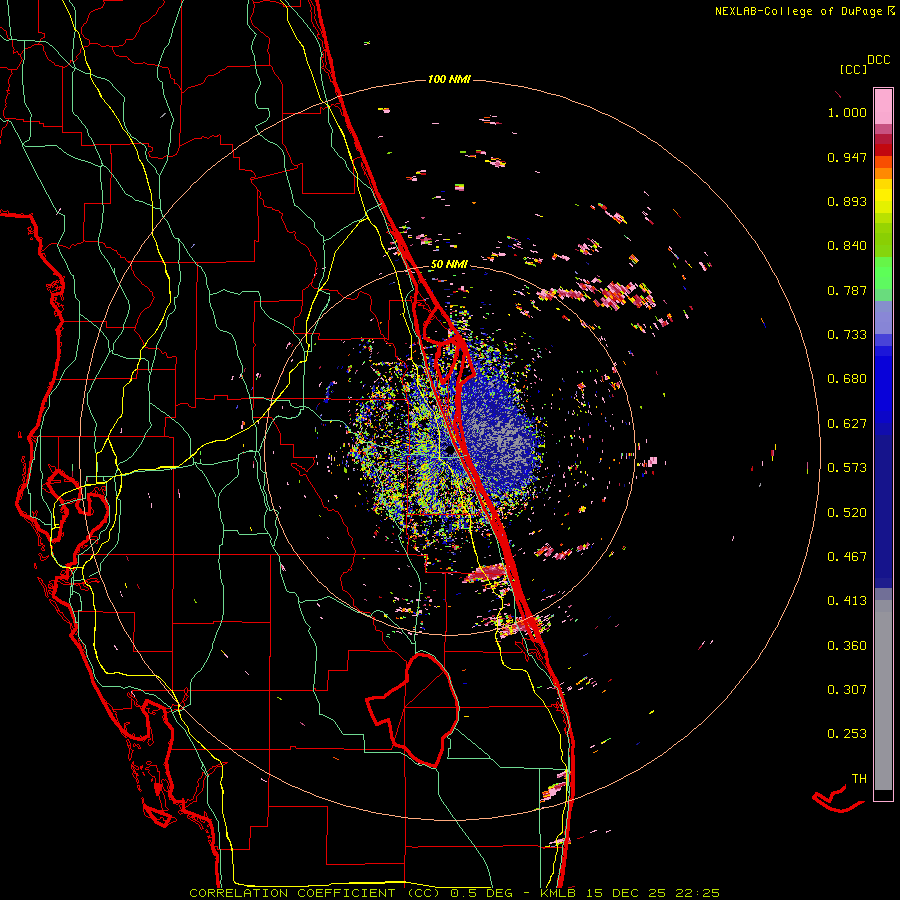Click the KMLB radar site marker at the map center
This screenshot has width=900, height=900.
[450, 450]
